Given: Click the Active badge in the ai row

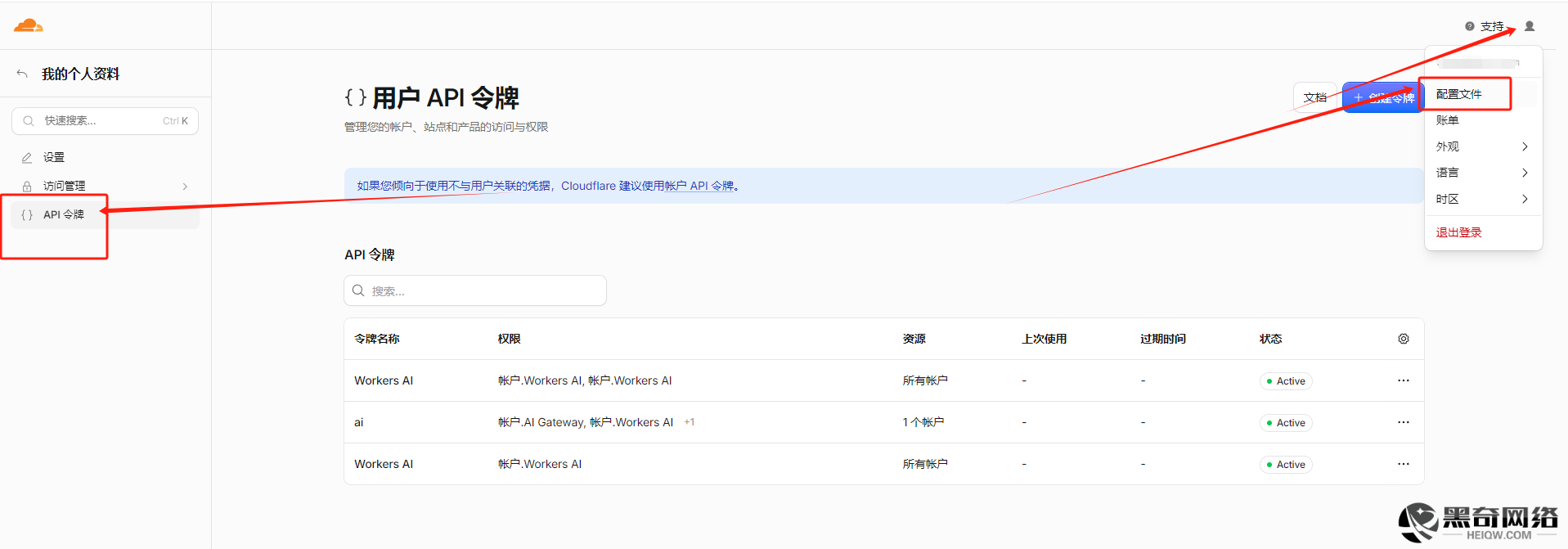Looking at the screenshot, I should [1286, 423].
